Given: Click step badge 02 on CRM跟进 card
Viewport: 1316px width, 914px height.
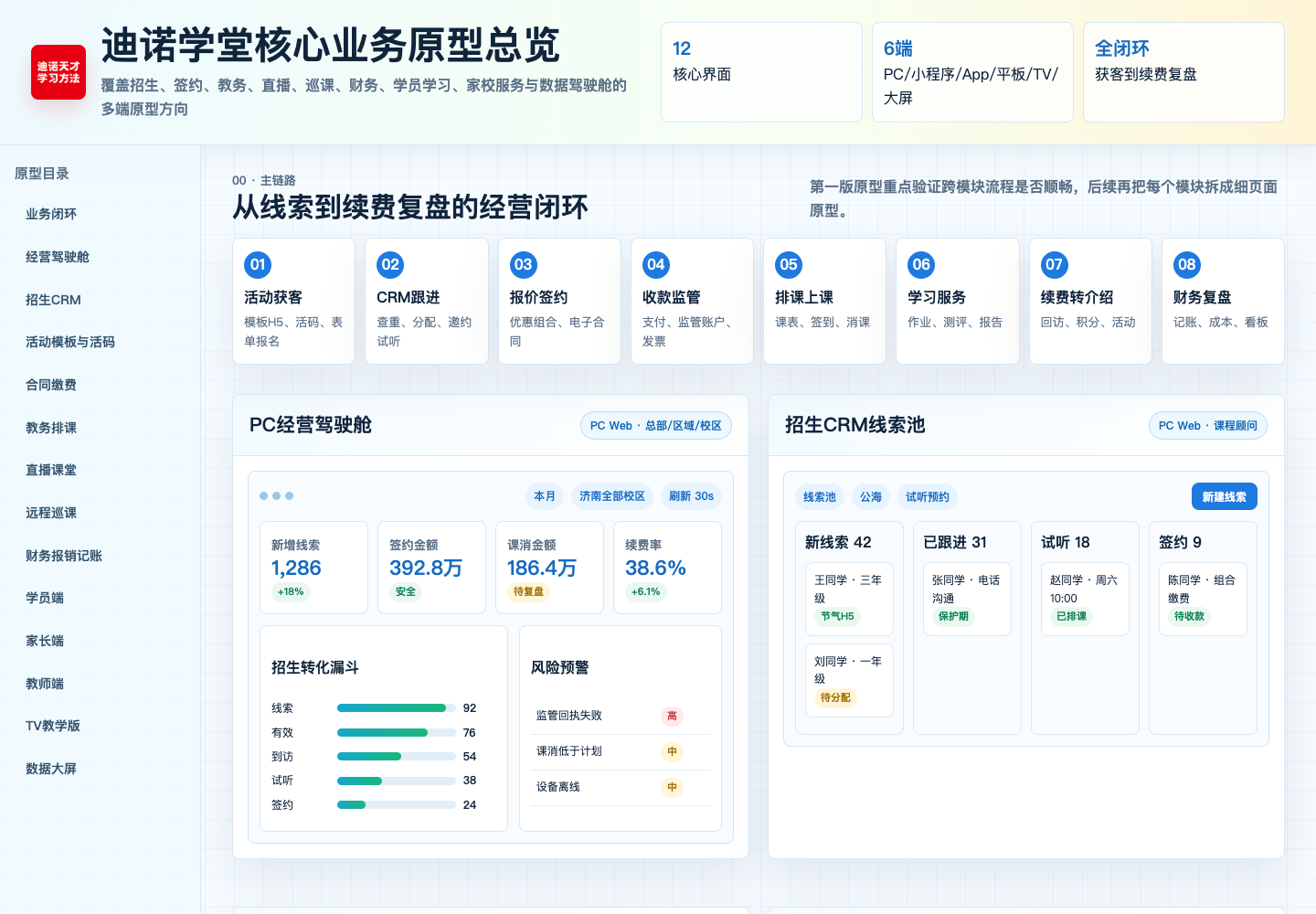Looking at the screenshot, I should click(390, 265).
